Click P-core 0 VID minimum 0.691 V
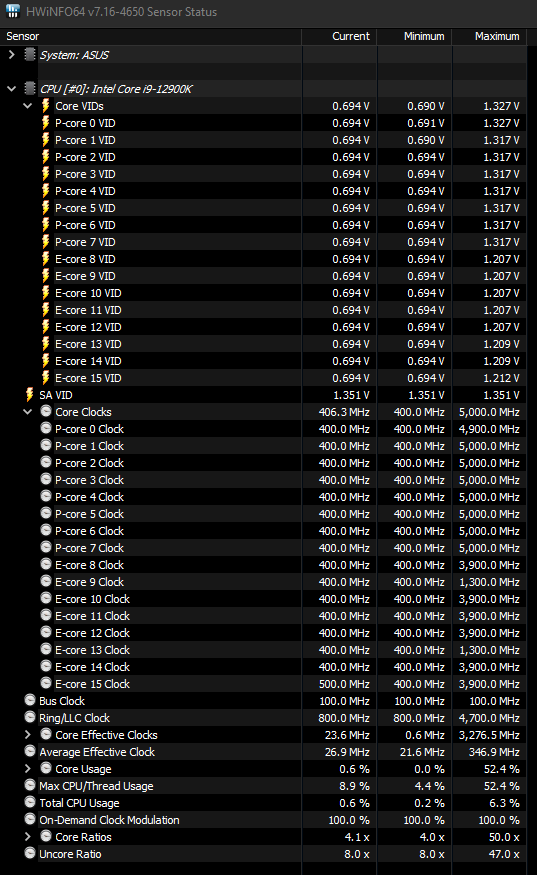537x875 pixels. pyautogui.click(x=426, y=123)
